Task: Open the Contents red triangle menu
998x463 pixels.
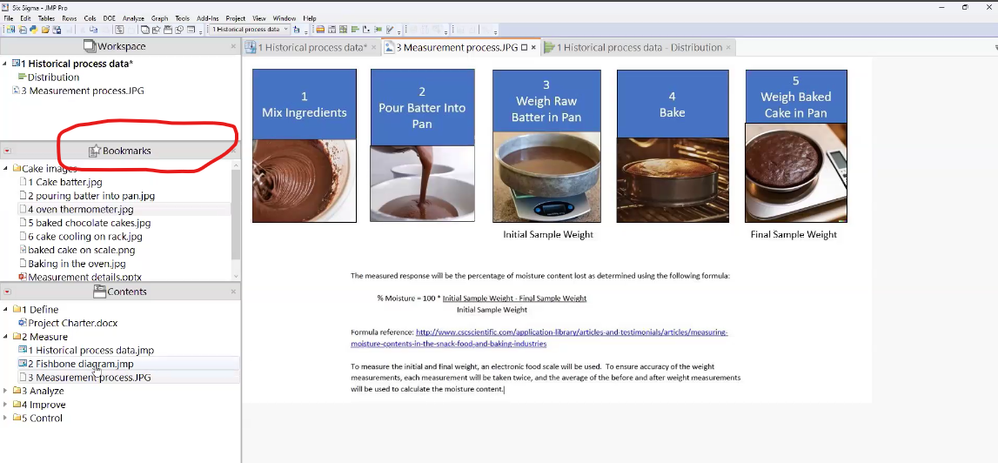Action: click(7, 292)
